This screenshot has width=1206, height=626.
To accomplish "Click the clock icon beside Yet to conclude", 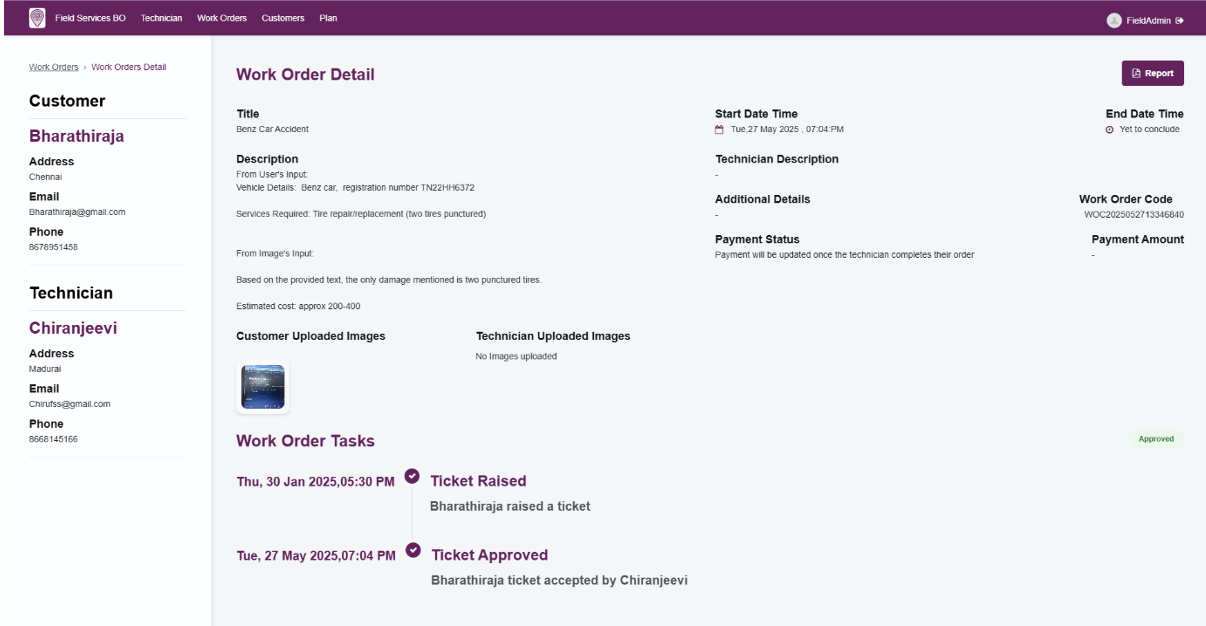I will point(1110,129).
